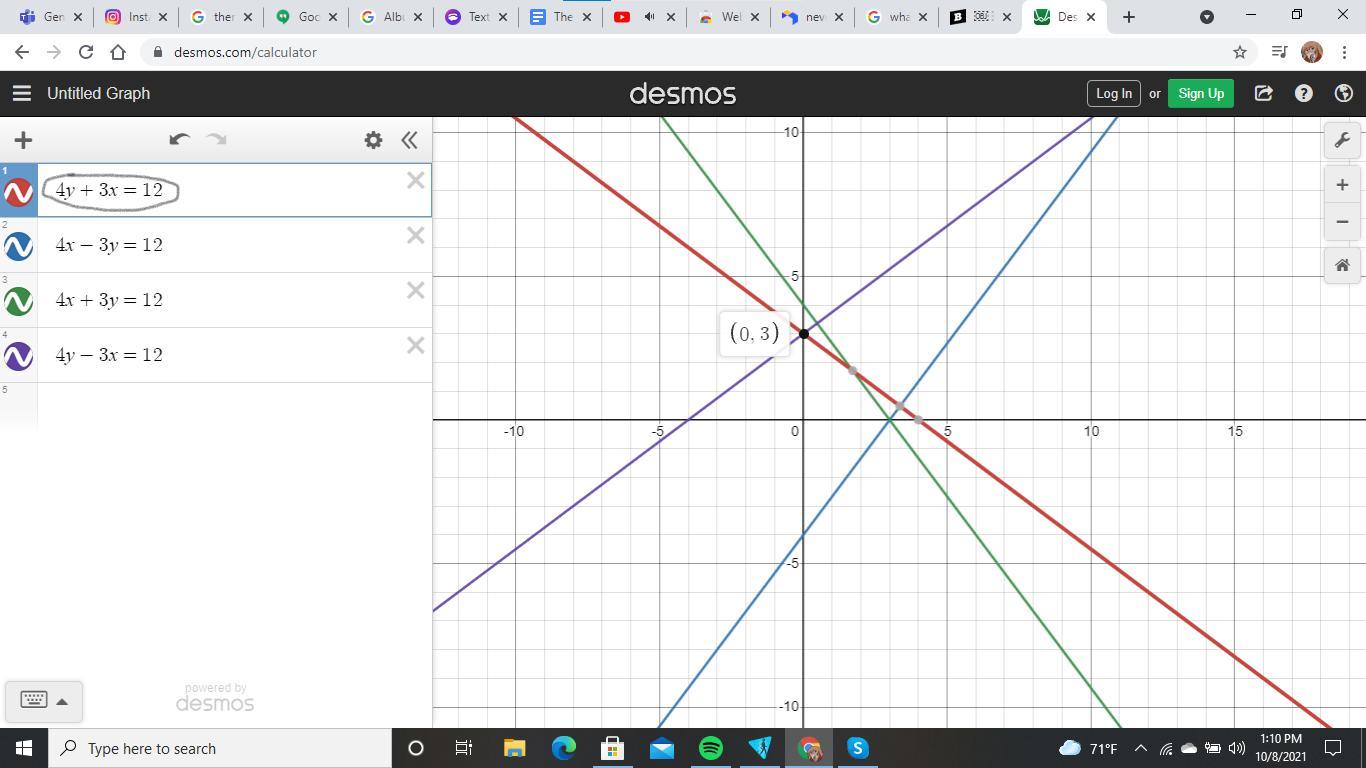This screenshot has height=768, width=1366.
Task: Add a new expression item
Action: [x=23, y=140]
